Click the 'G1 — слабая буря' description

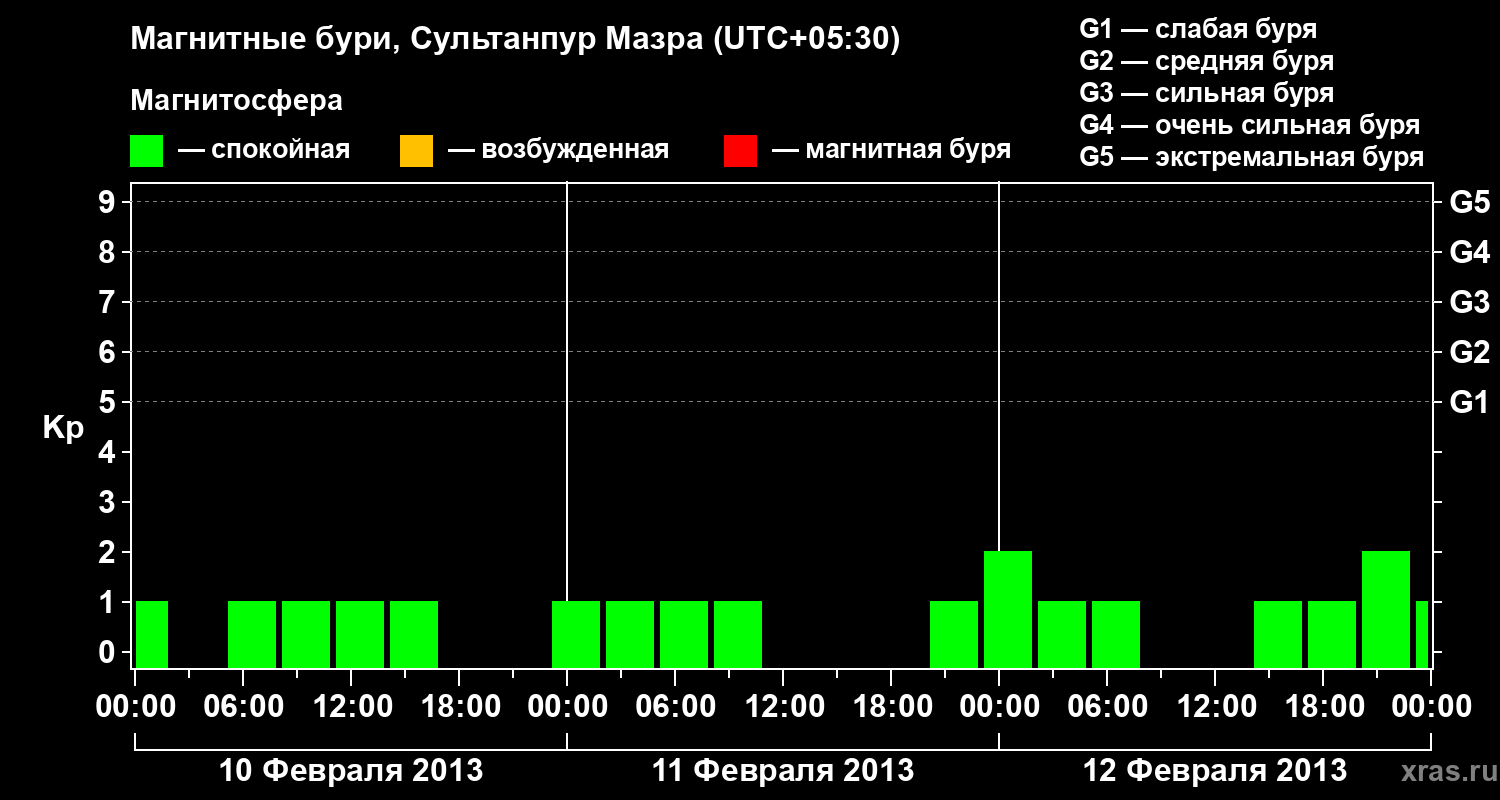click(x=1198, y=29)
